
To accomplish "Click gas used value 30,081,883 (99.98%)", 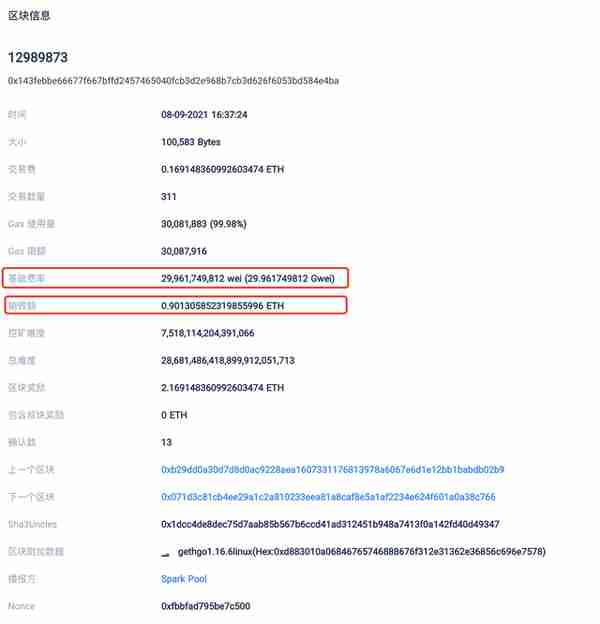I will tap(204, 224).
